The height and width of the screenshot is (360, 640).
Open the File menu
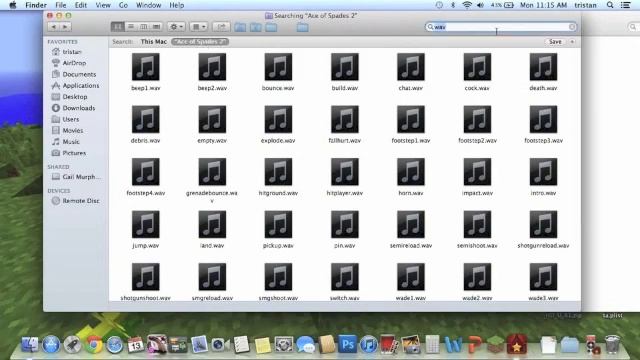[60, 5]
